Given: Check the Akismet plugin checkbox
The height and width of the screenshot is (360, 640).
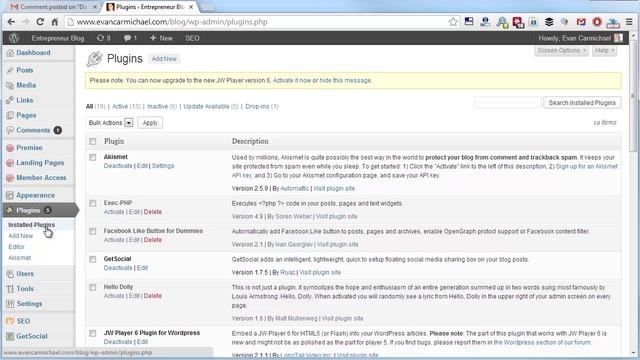Looking at the screenshot, I should [x=93, y=157].
